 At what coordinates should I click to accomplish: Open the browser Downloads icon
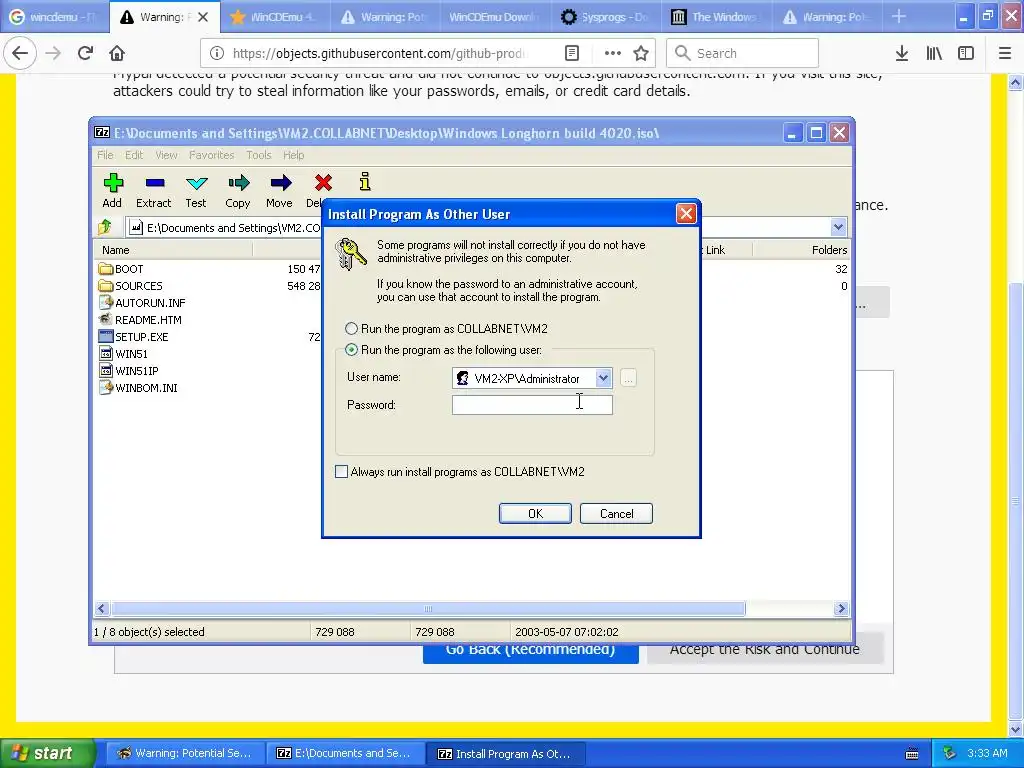(902, 53)
